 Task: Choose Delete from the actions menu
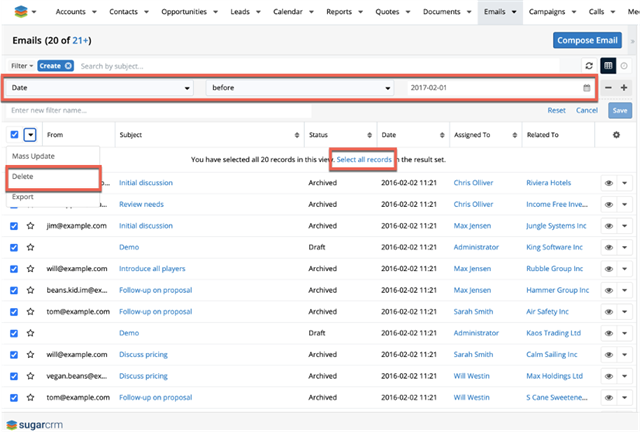click(x=23, y=178)
